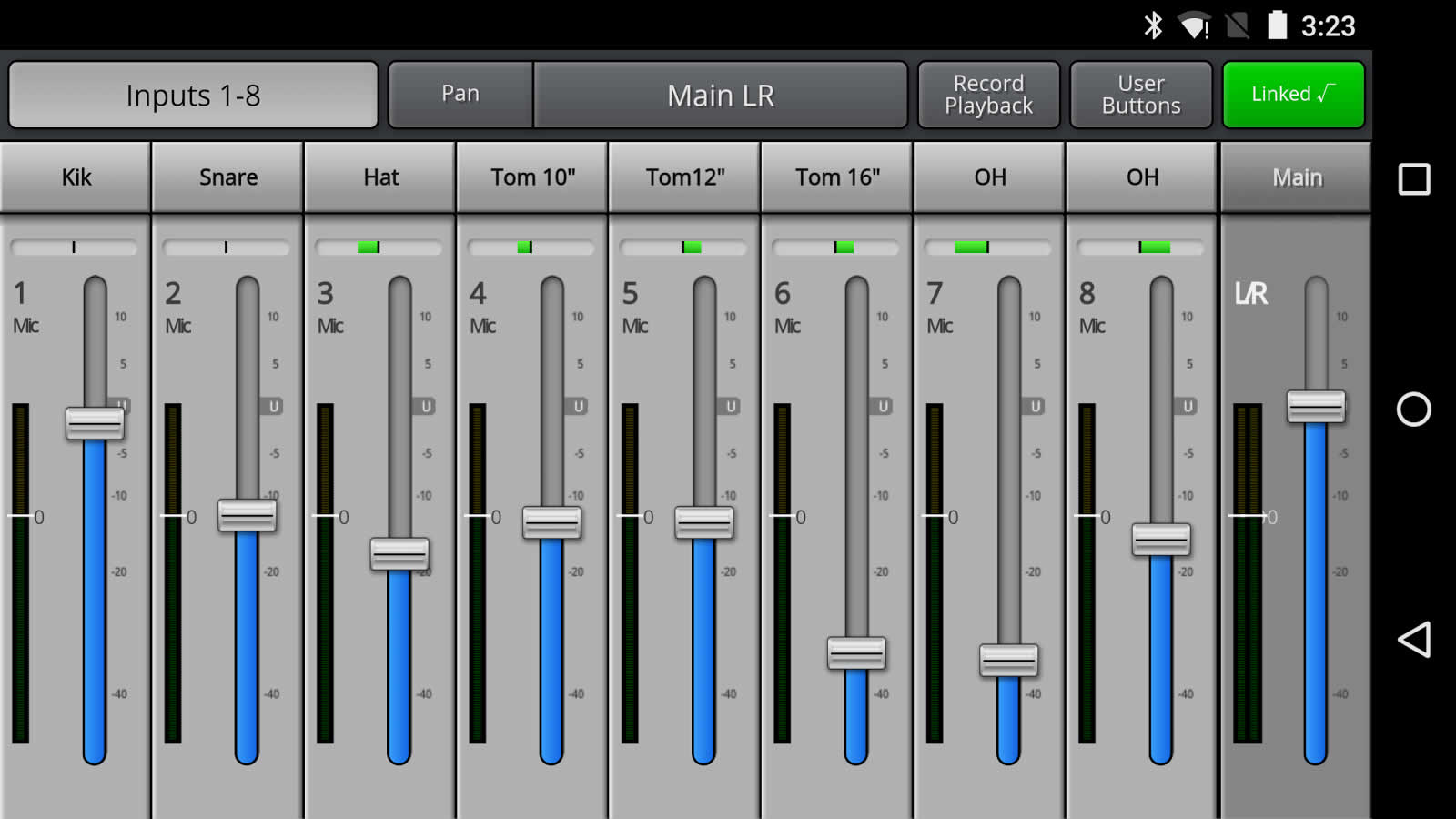Click the Hat channel fader handle
This screenshot has height=819, width=1456.
point(399,554)
